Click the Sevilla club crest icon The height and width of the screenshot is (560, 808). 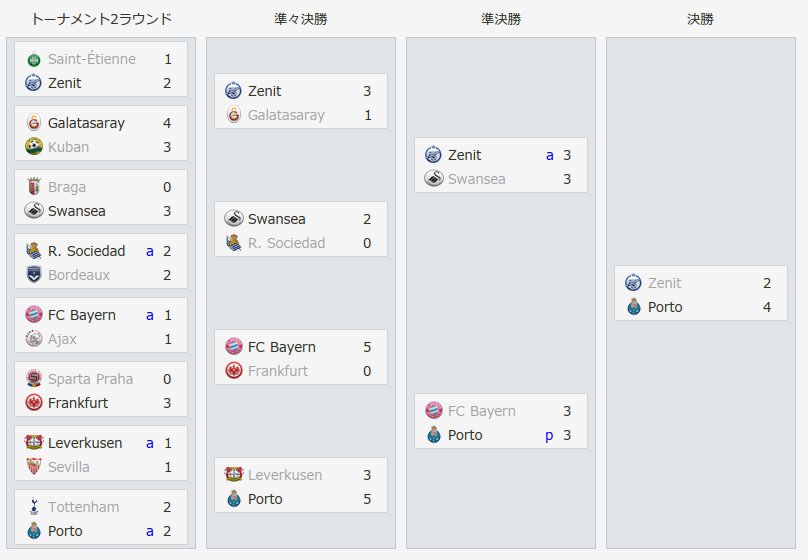tap(33, 466)
